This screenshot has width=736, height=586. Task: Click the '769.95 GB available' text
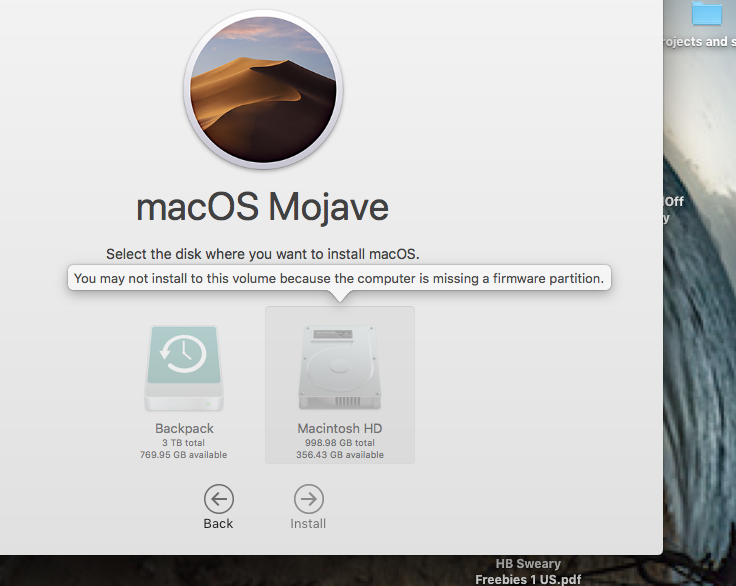[x=184, y=455]
